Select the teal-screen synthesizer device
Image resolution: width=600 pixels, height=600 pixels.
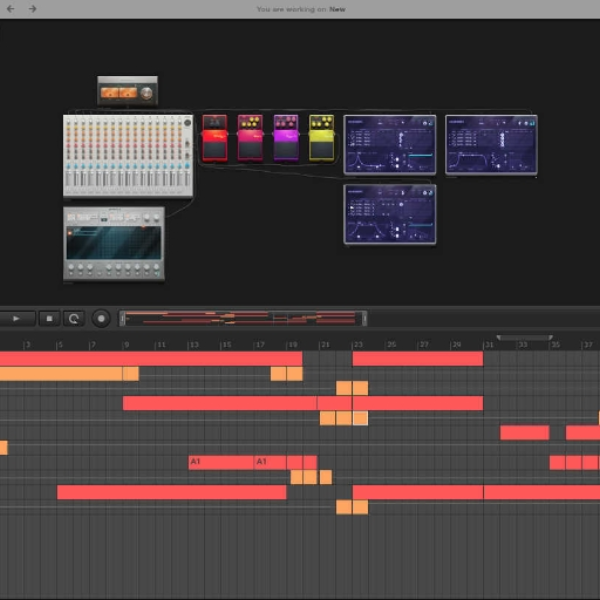114,243
